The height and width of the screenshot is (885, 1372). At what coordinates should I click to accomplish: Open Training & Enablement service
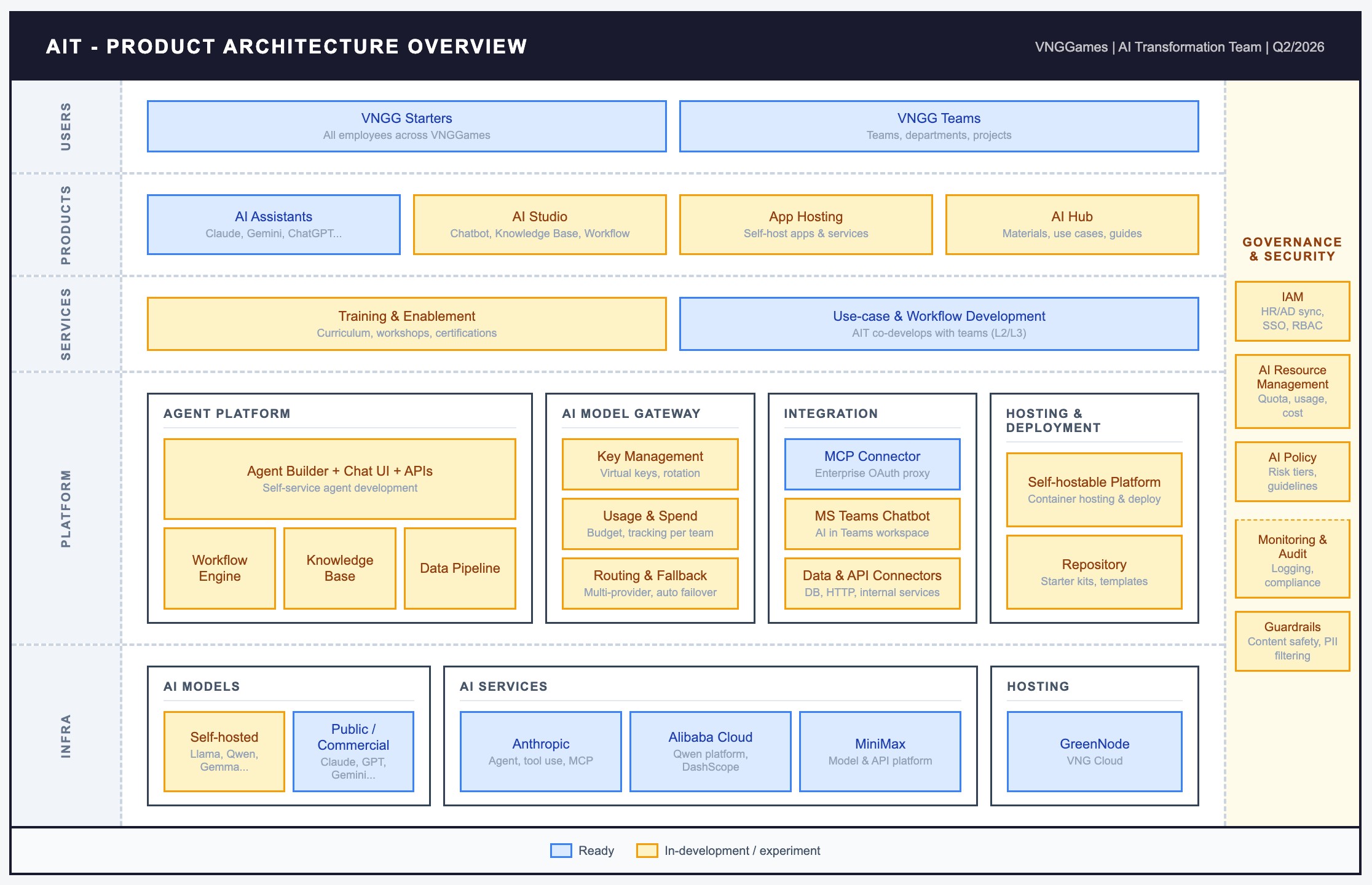pos(406,324)
